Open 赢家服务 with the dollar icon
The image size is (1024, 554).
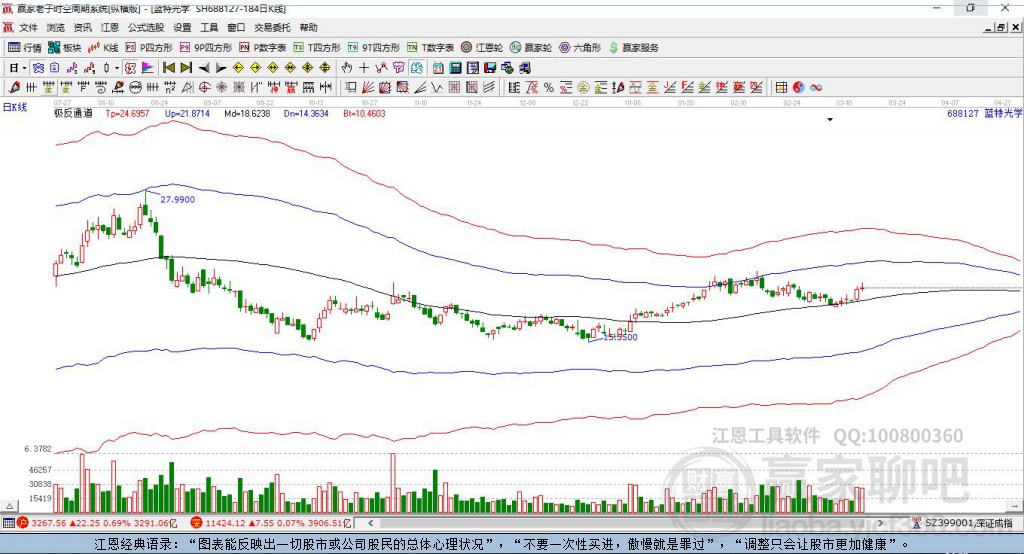pos(633,48)
